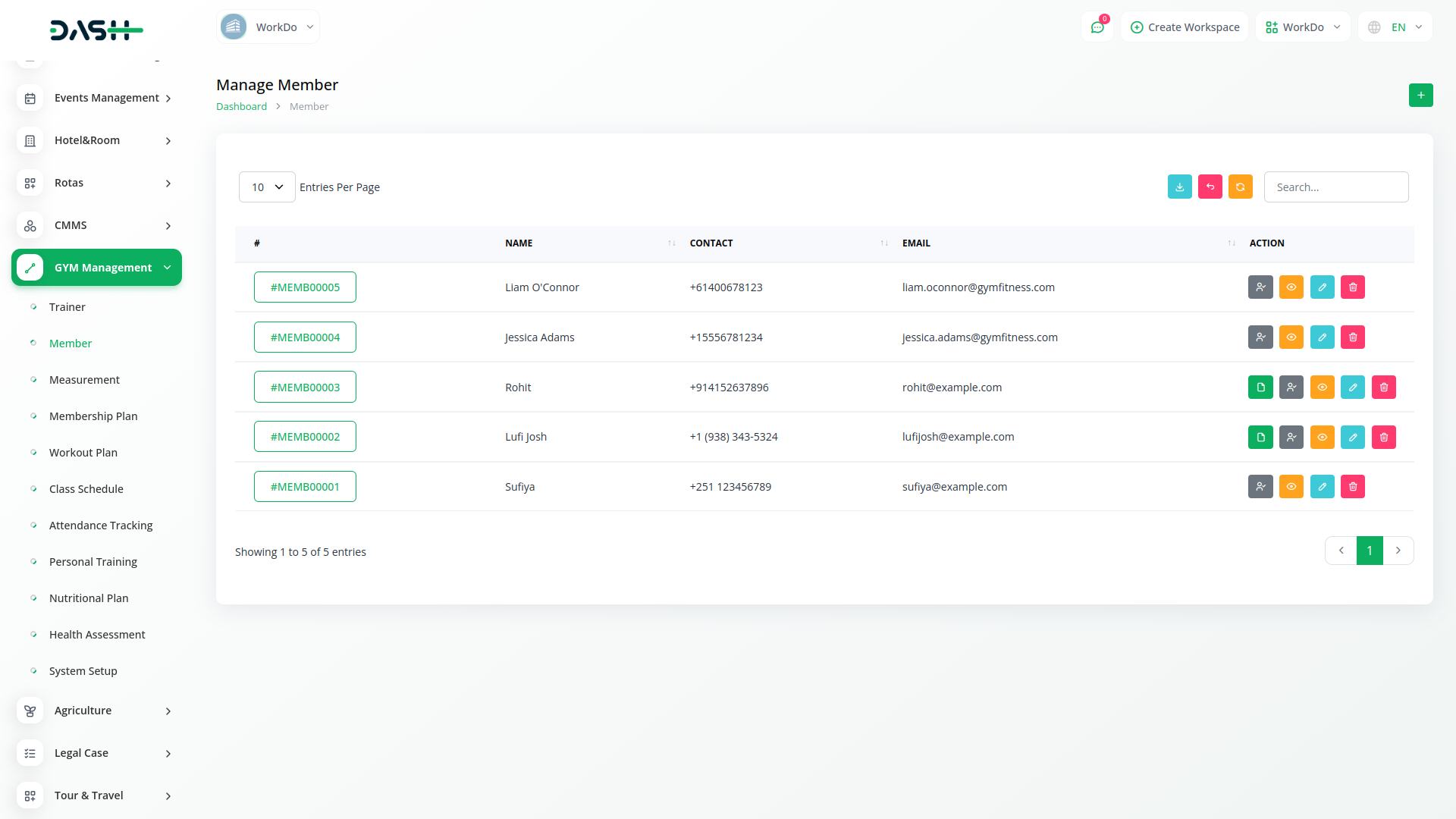
Task: Delete Liam O'Connor with trash icon
Action: coord(1352,287)
